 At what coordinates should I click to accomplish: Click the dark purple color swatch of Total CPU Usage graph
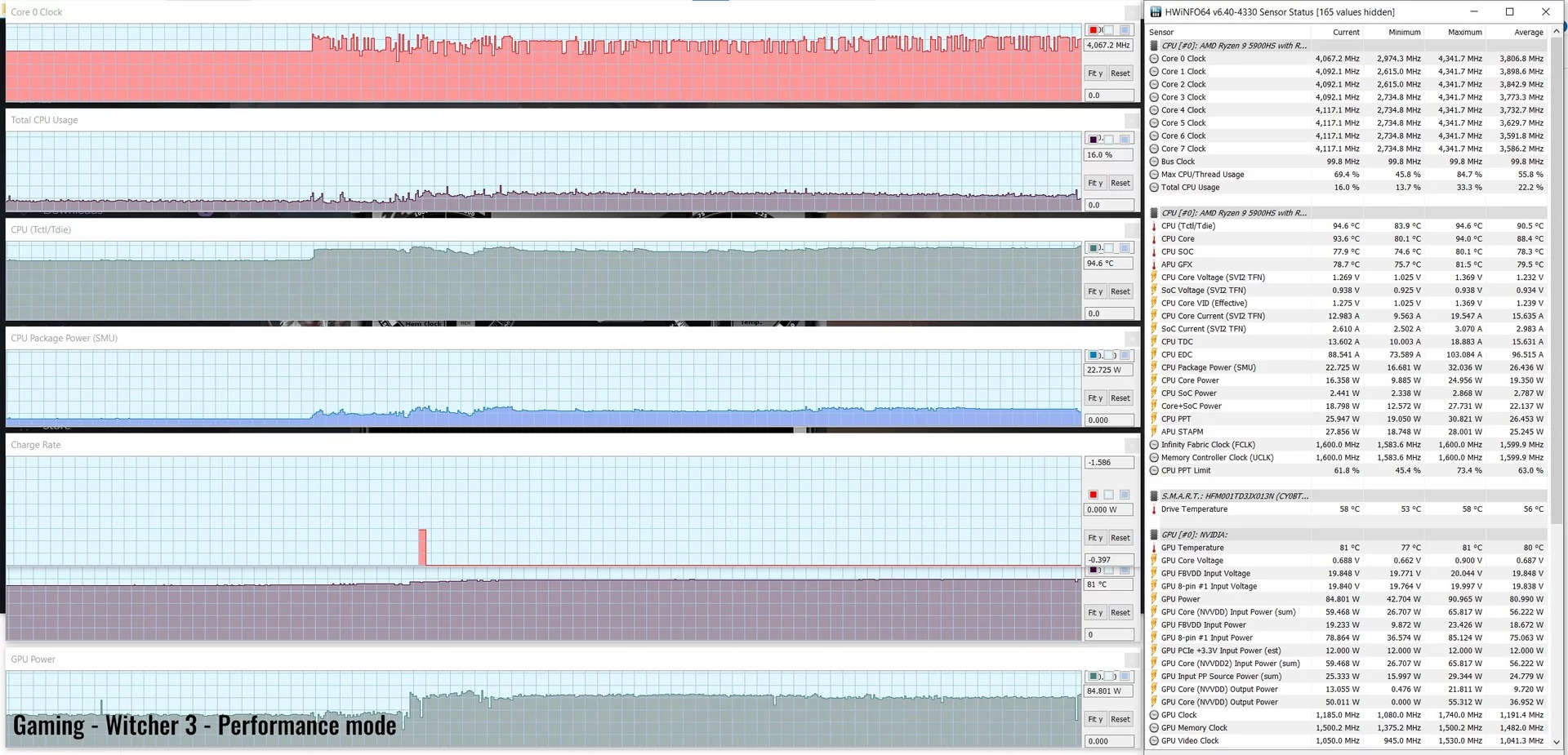tap(1093, 140)
